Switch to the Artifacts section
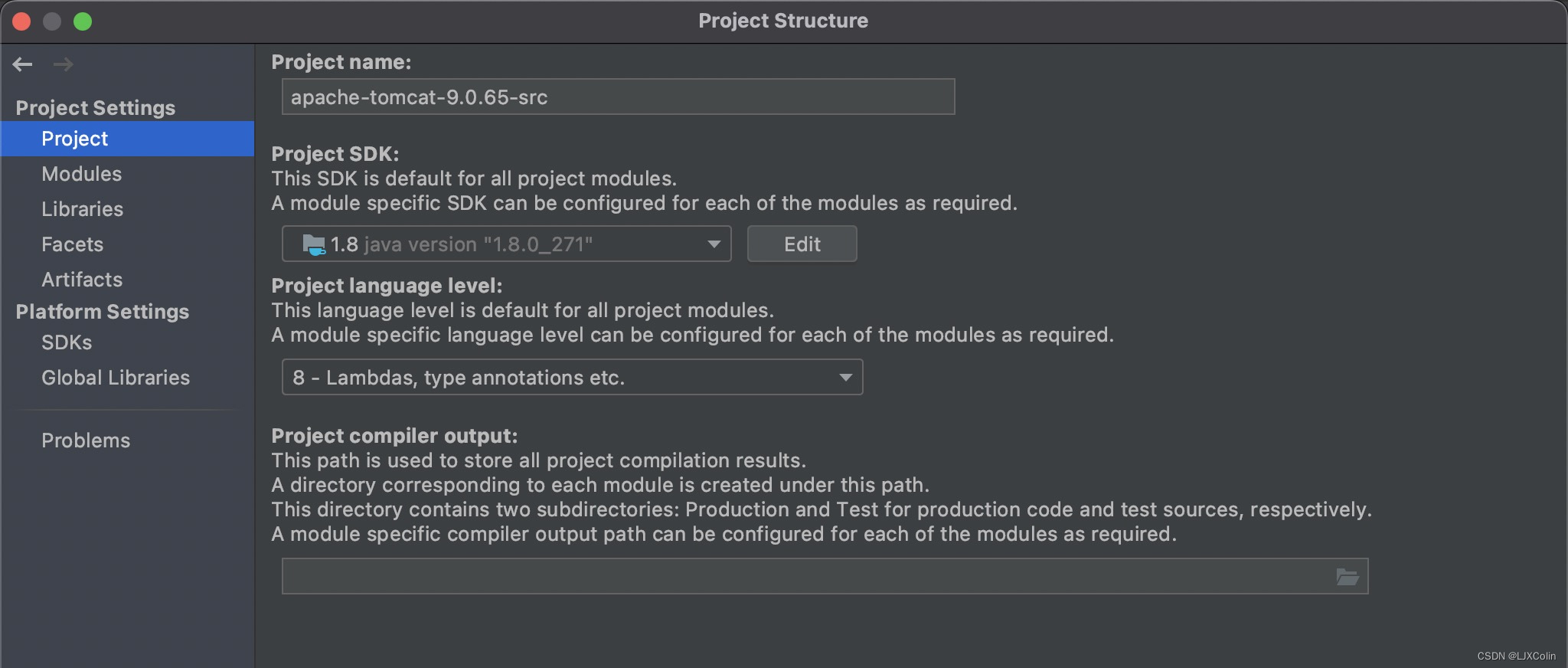The image size is (1568, 668). (82, 280)
